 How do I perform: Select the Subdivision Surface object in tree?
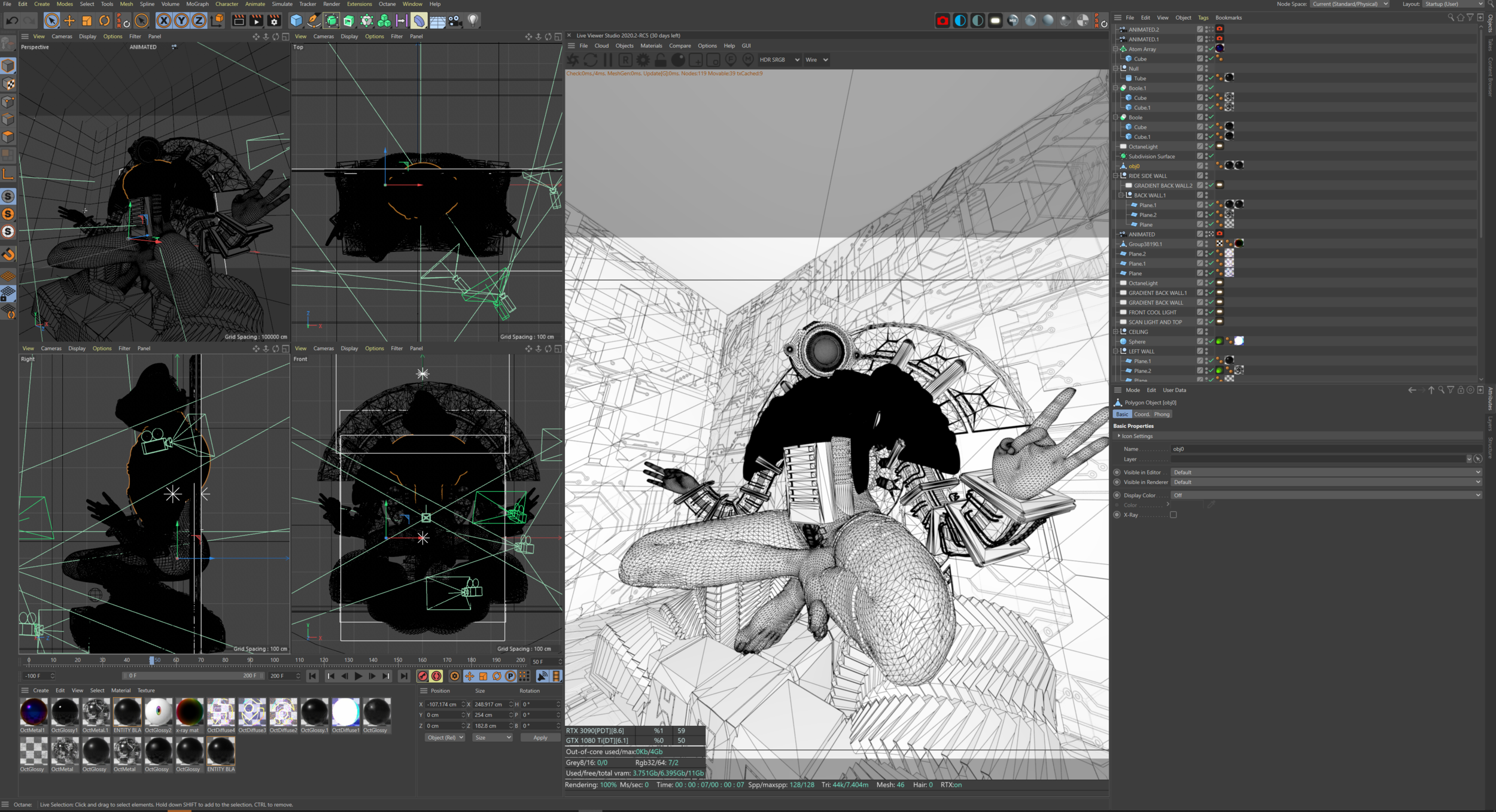point(1151,157)
